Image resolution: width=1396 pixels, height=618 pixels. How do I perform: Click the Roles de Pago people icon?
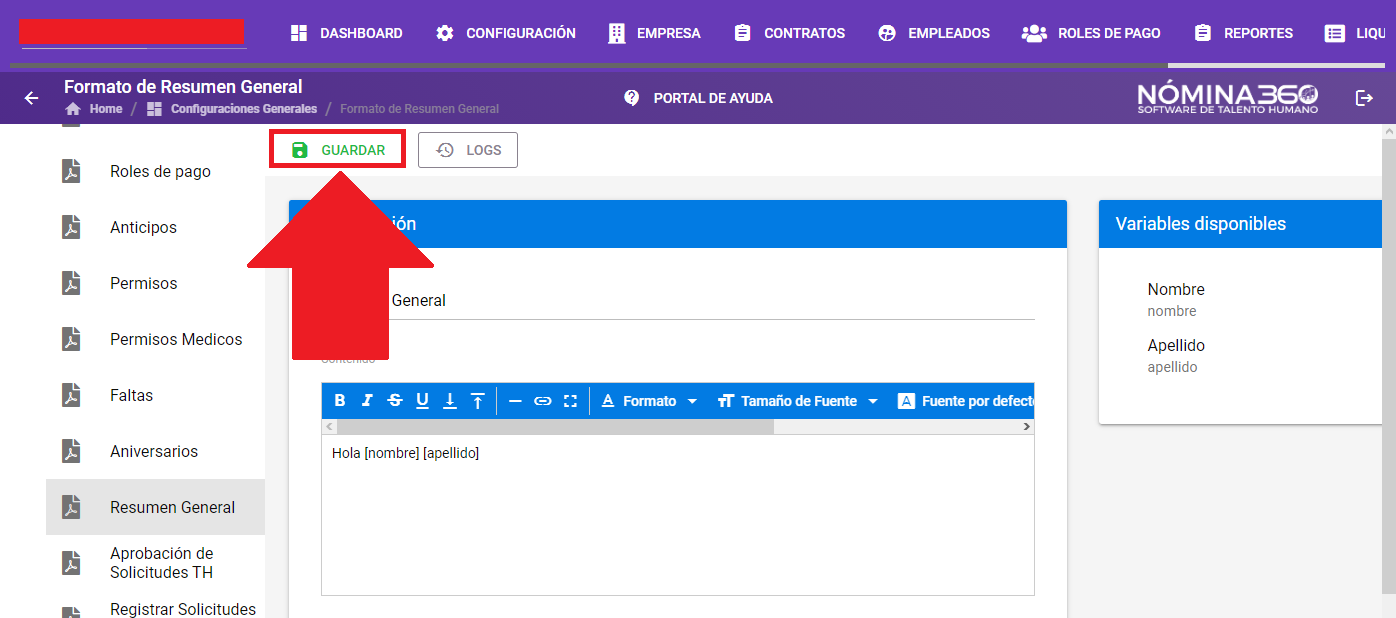click(1034, 33)
